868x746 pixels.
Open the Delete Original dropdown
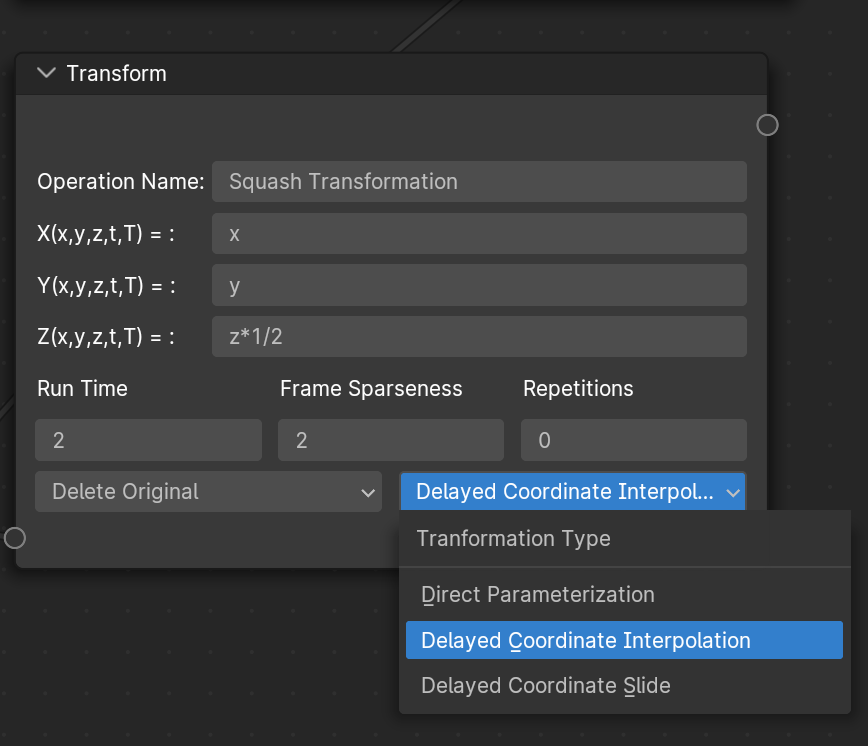coord(208,491)
